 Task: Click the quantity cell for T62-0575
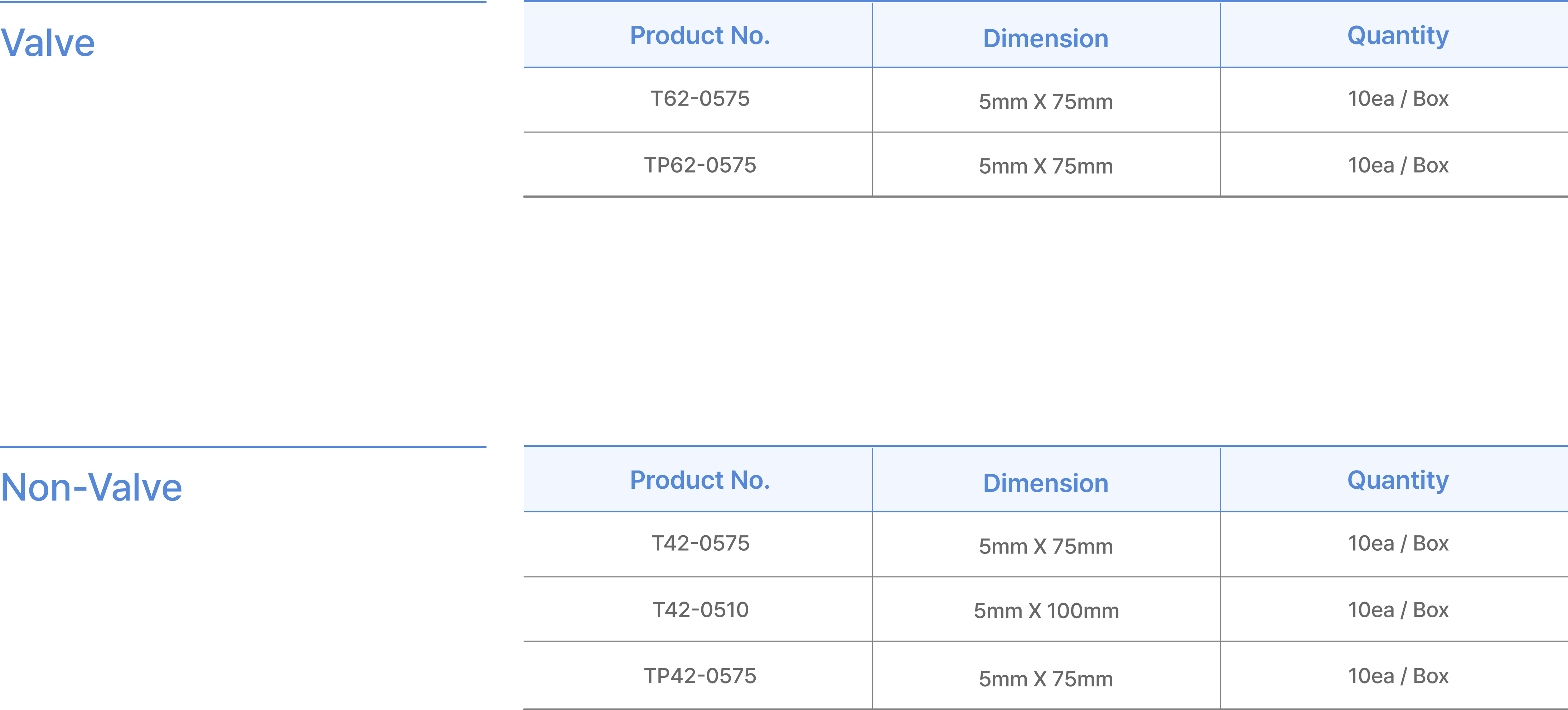[1398, 99]
